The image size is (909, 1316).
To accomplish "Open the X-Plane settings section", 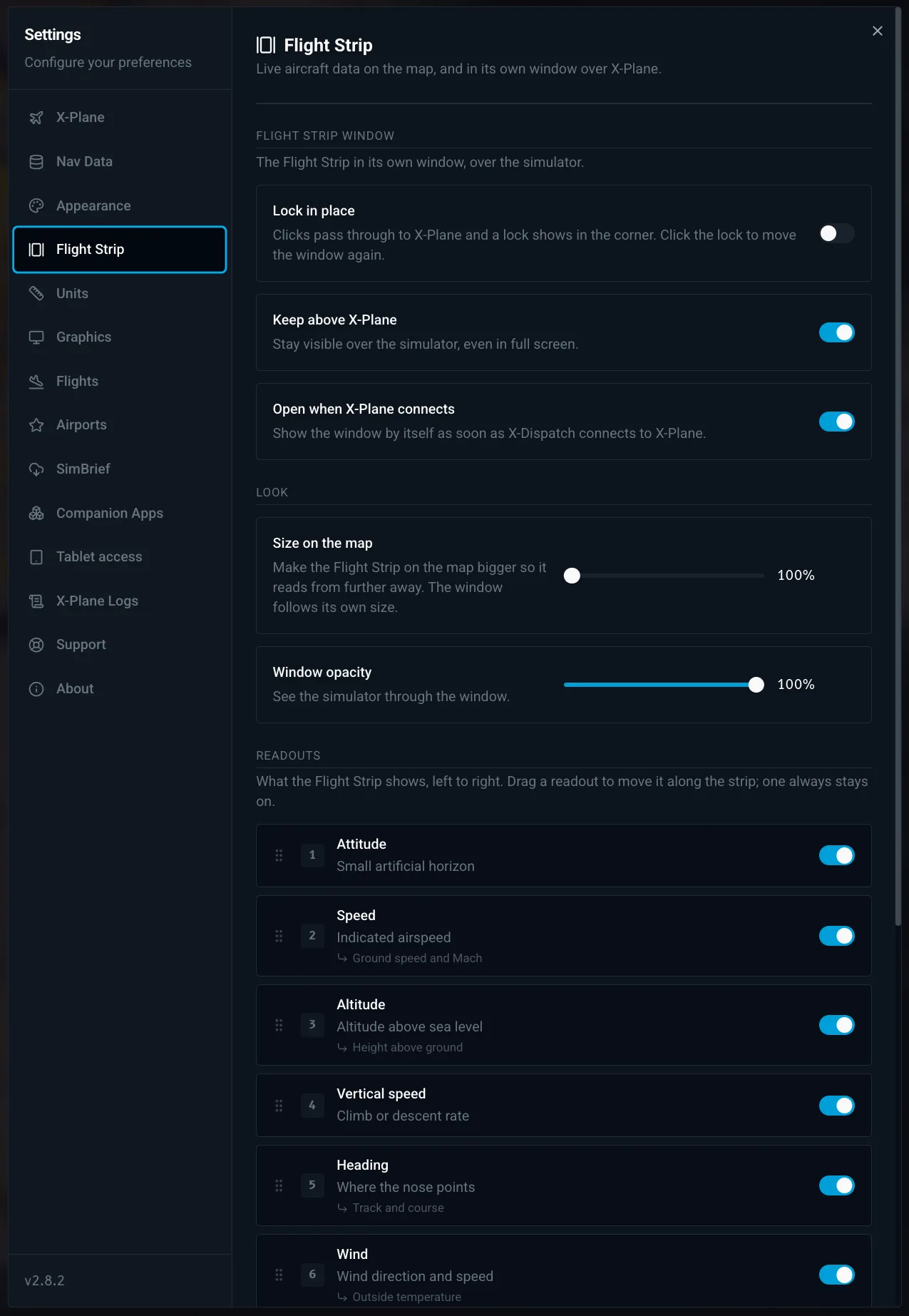I will (x=120, y=118).
